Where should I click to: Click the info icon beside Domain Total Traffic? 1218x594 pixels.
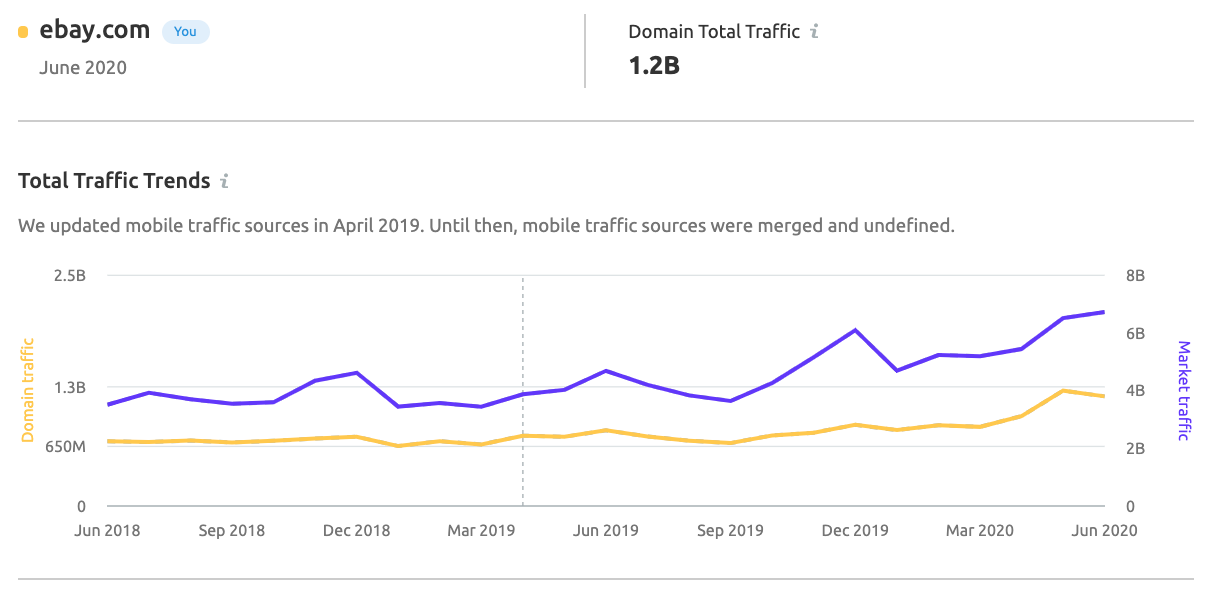pos(814,31)
